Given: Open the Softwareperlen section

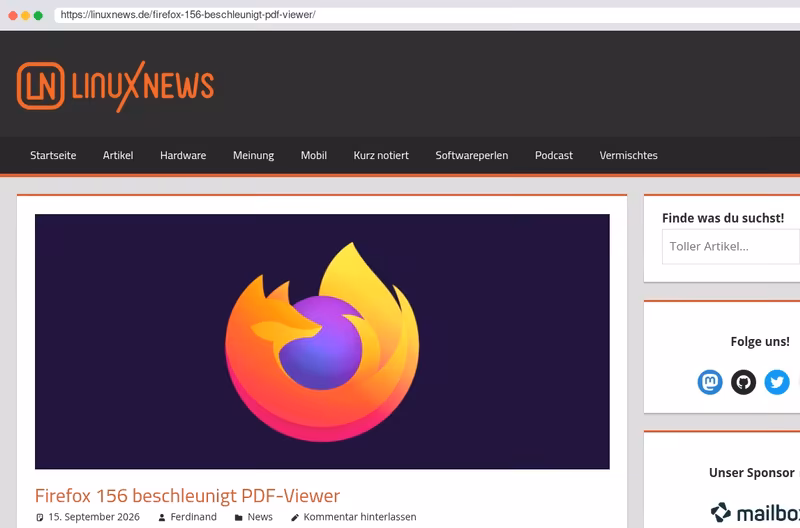Looking at the screenshot, I should [x=471, y=155].
